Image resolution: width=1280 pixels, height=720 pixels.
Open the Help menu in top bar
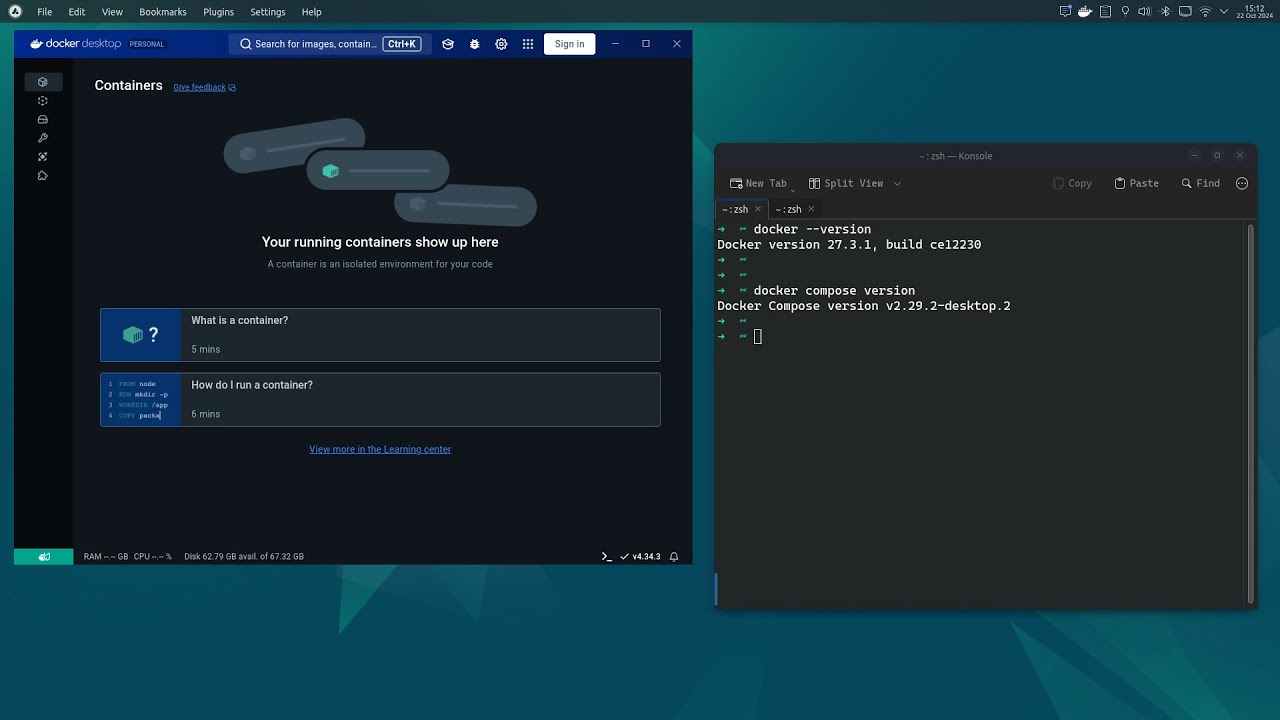click(312, 12)
